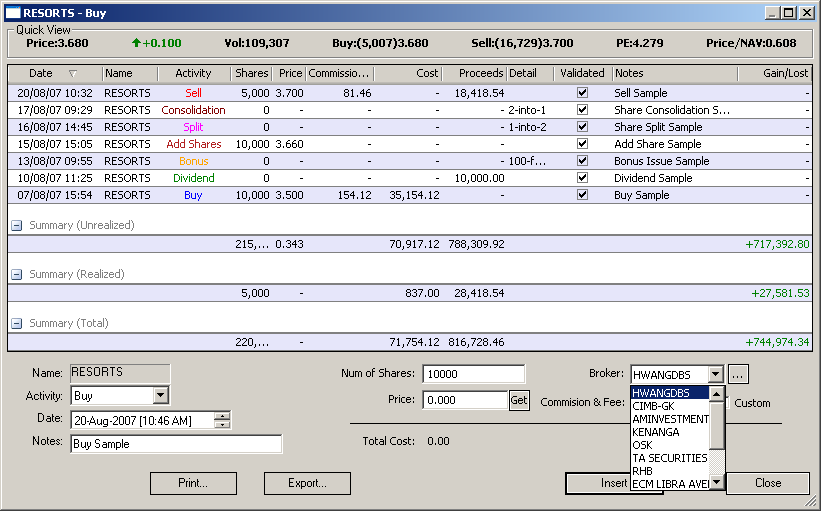821x511 pixels.
Task: Sort by the Validated column header
Action: 583,73
